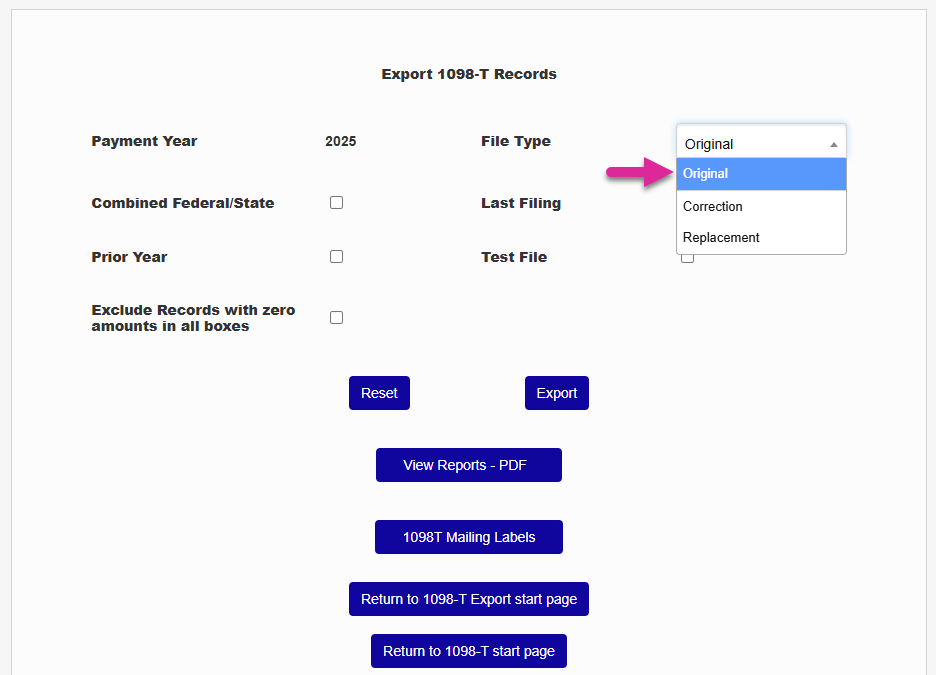
Task: Enable the Combined Federal/State checkbox
Action: click(x=337, y=202)
